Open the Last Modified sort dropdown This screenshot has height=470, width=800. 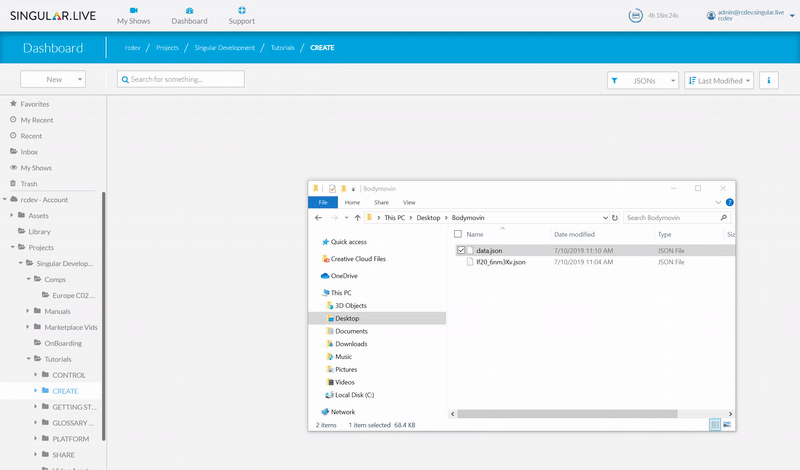pos(718,81)
